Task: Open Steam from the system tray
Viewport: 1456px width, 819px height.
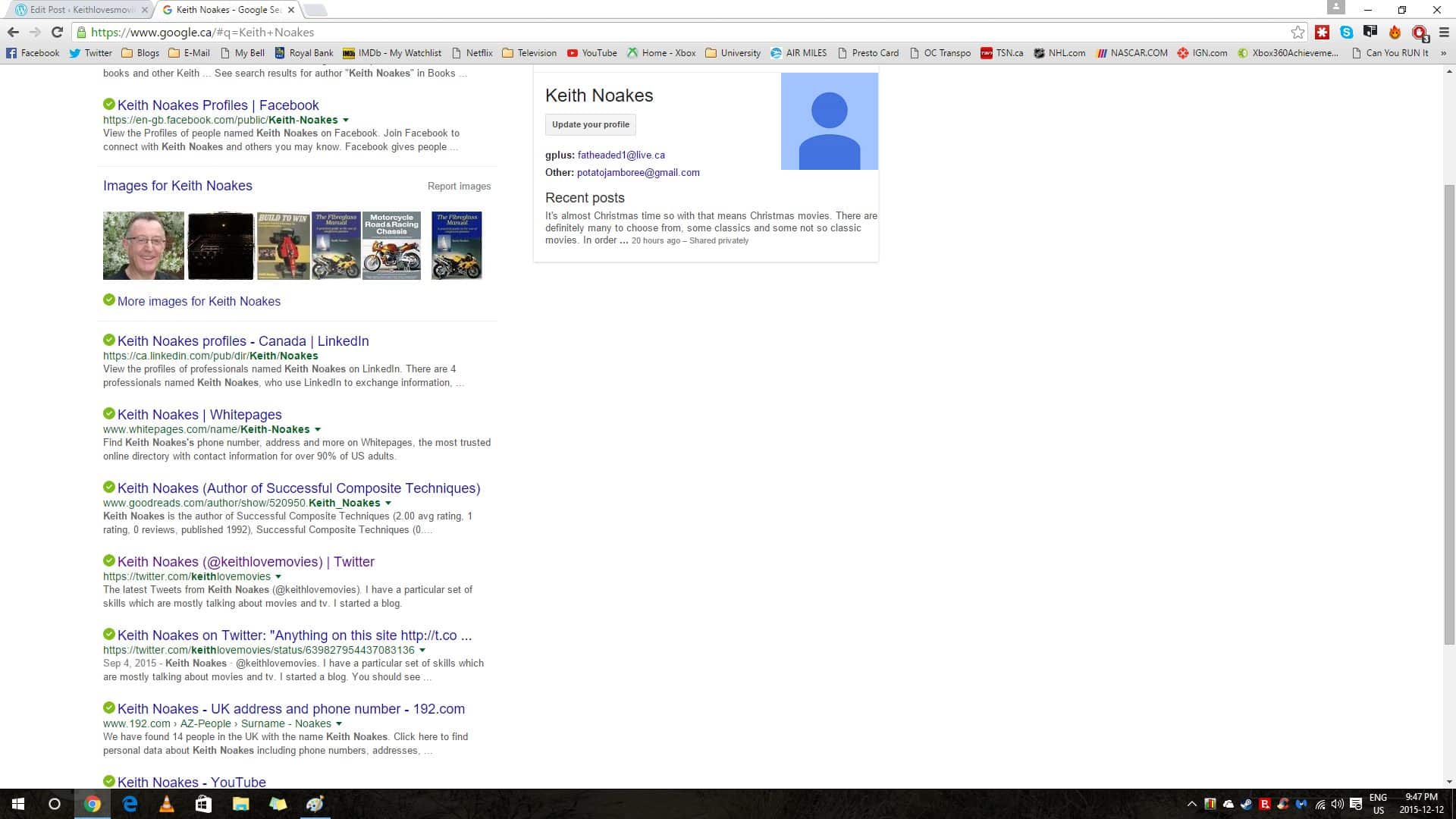Action: point(1247,805)
